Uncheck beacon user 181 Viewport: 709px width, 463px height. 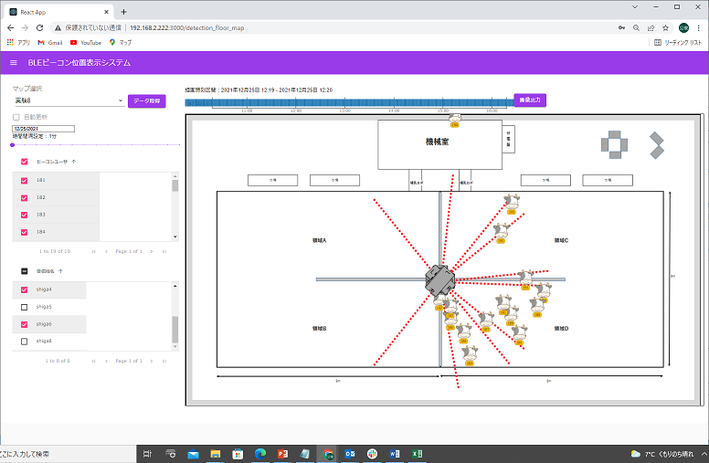(23, 180)
